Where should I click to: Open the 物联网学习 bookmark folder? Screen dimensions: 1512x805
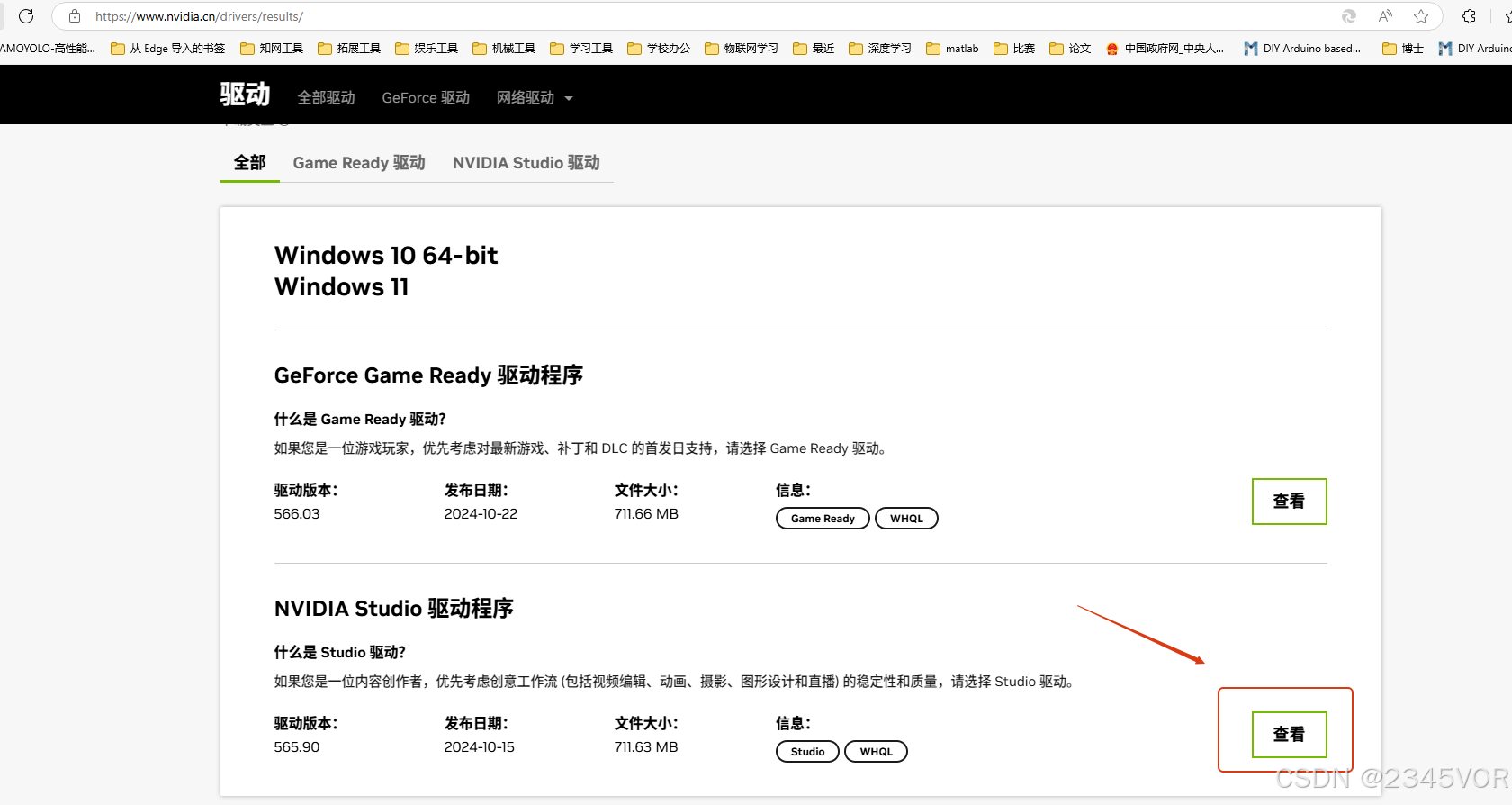[x=742, y=49]
